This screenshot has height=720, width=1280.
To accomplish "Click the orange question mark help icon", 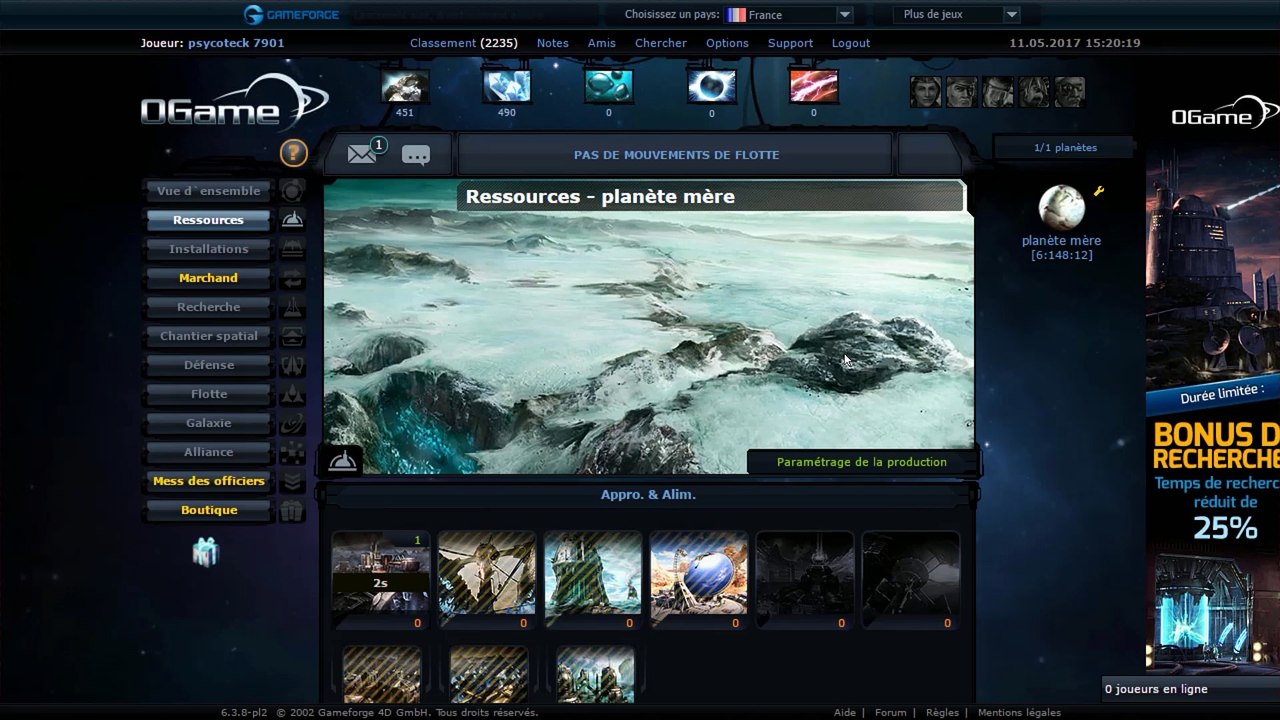I will pos(293,152).
